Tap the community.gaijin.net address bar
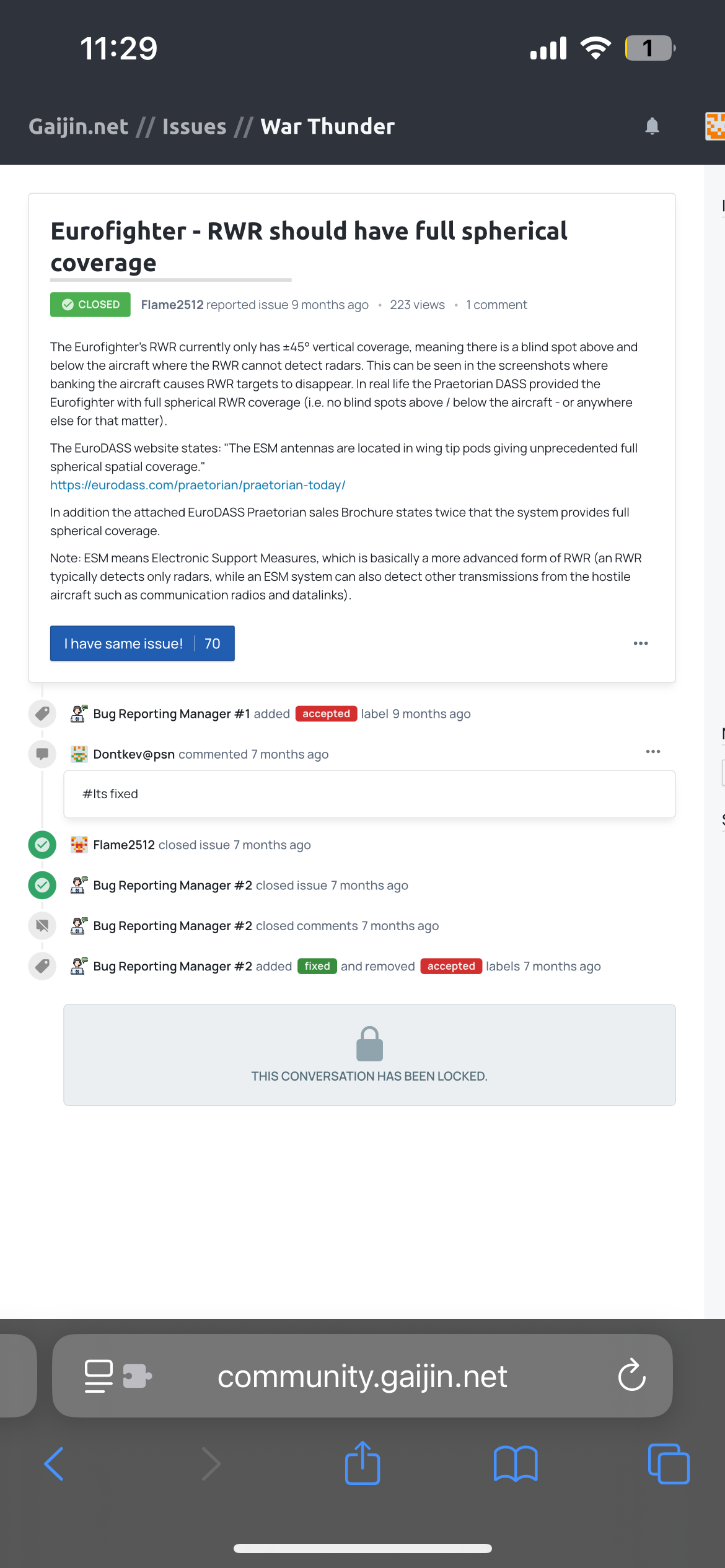The width and height of the screenshot is (725, 1568). tap(362, 1376)
